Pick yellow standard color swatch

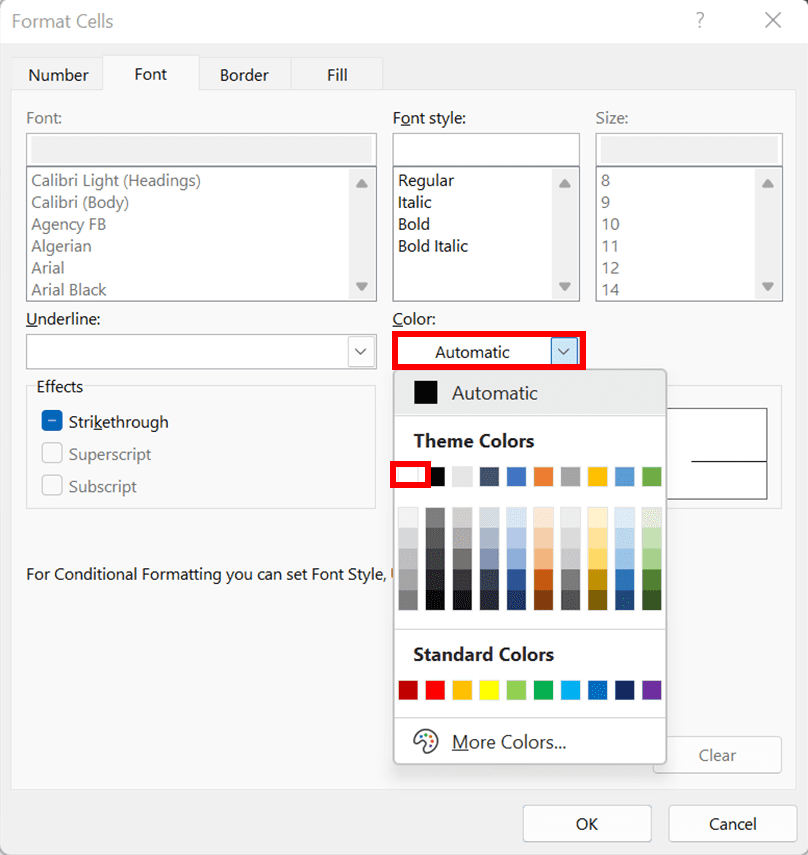coord(489,690)
